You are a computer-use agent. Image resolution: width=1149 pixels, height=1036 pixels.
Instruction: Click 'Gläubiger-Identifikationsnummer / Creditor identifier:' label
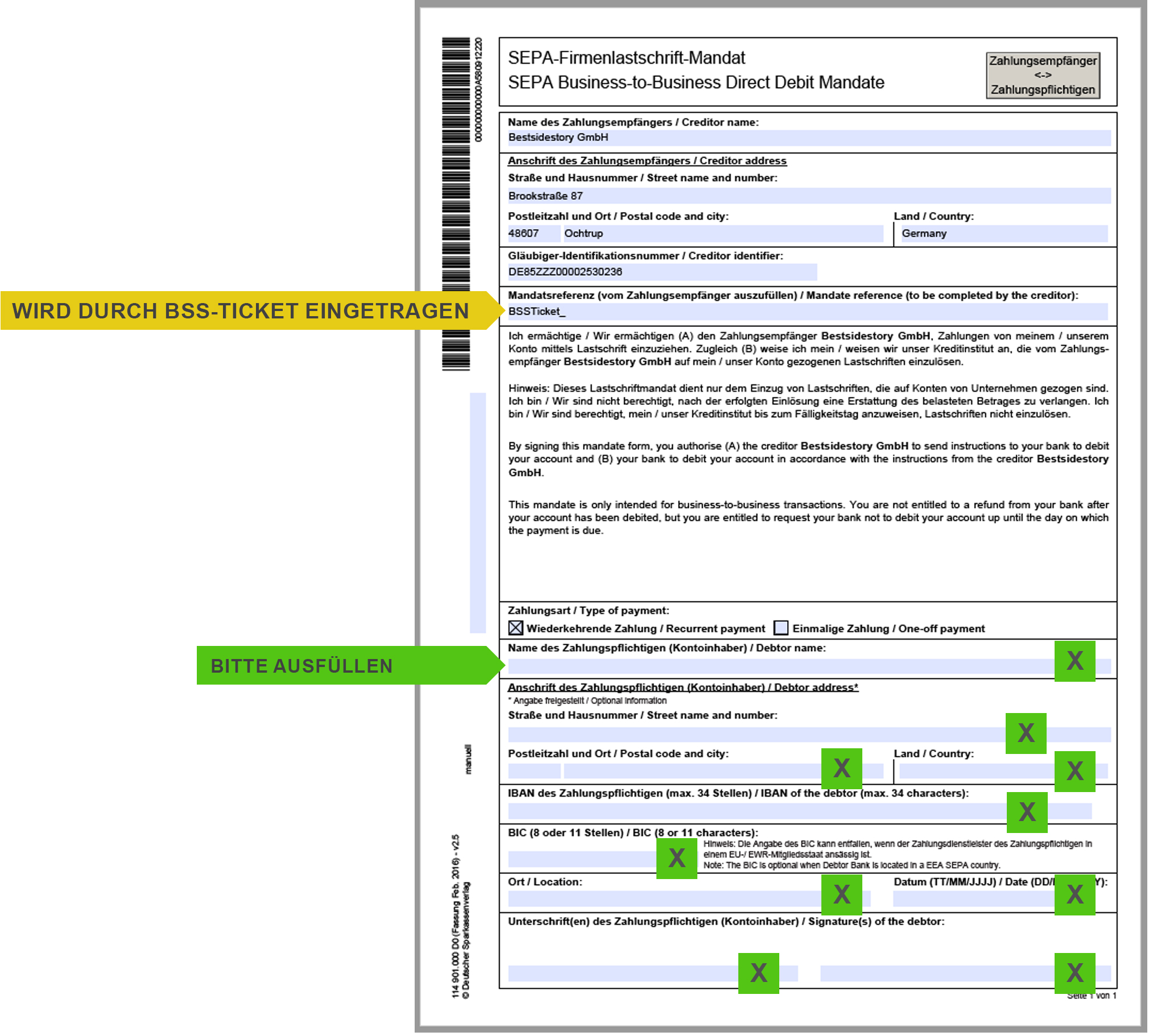click(x=647, y=256)
